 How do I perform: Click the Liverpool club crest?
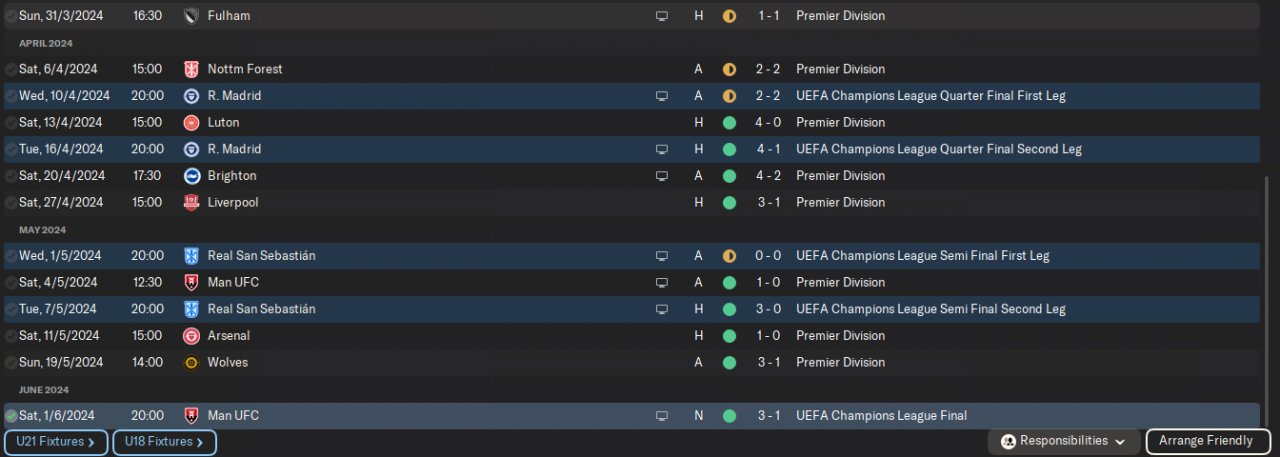click(x=191, y=202)
